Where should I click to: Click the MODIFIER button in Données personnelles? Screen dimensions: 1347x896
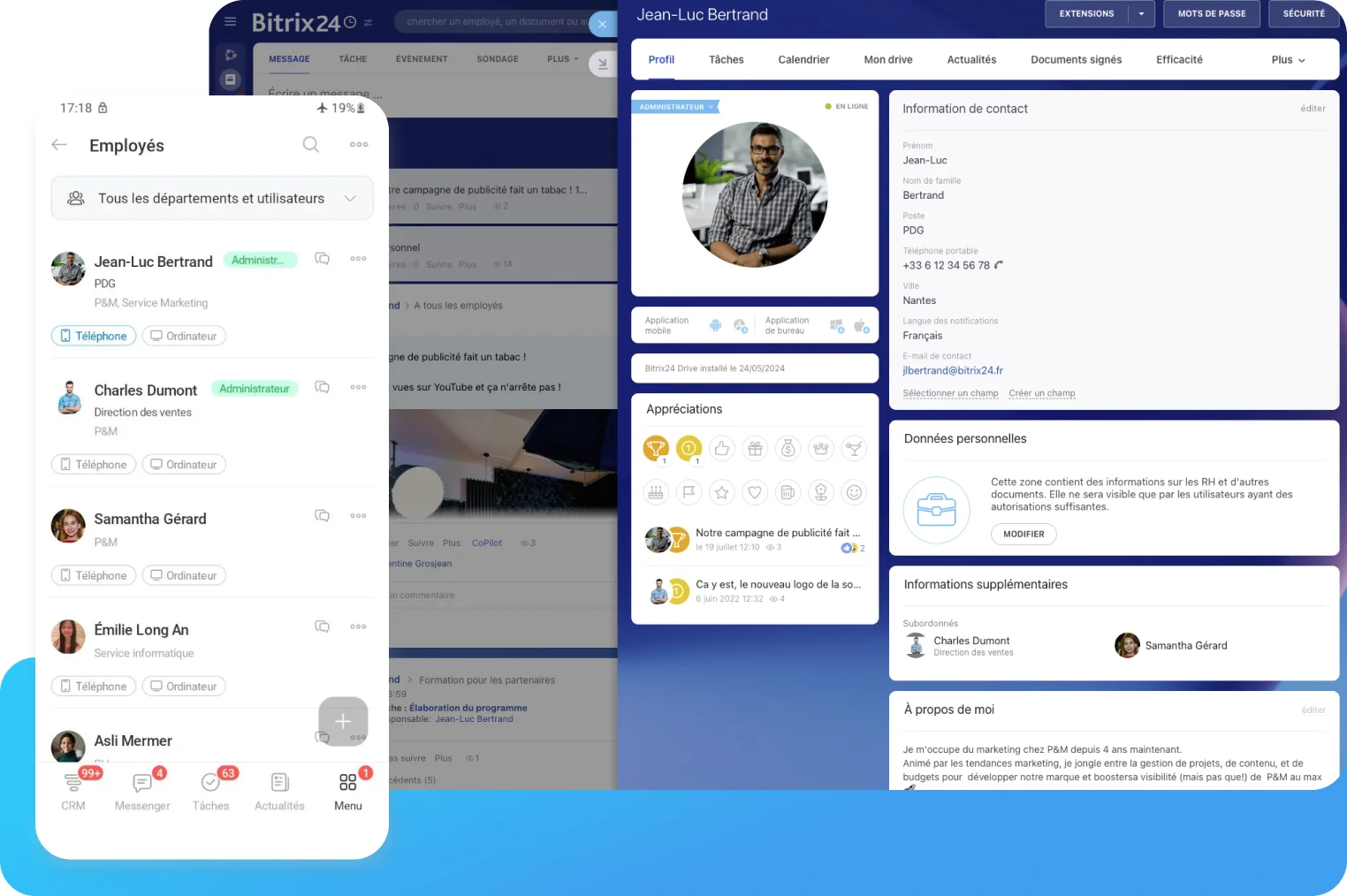pos(1023,534)
